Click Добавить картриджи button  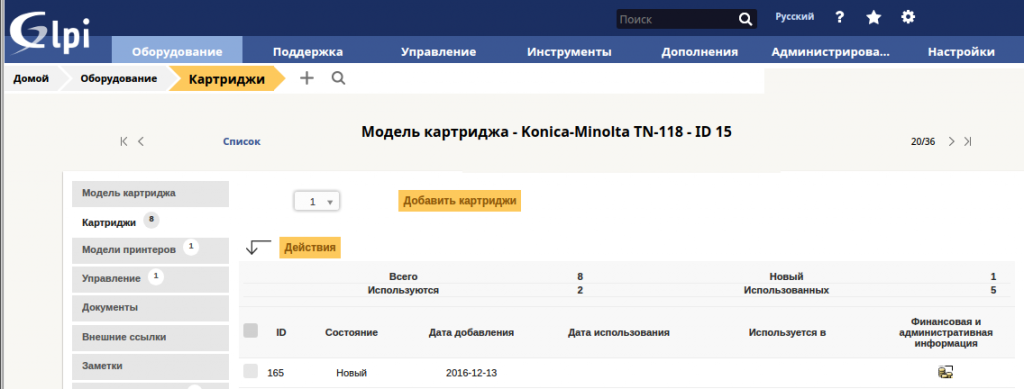pos(460,201)
